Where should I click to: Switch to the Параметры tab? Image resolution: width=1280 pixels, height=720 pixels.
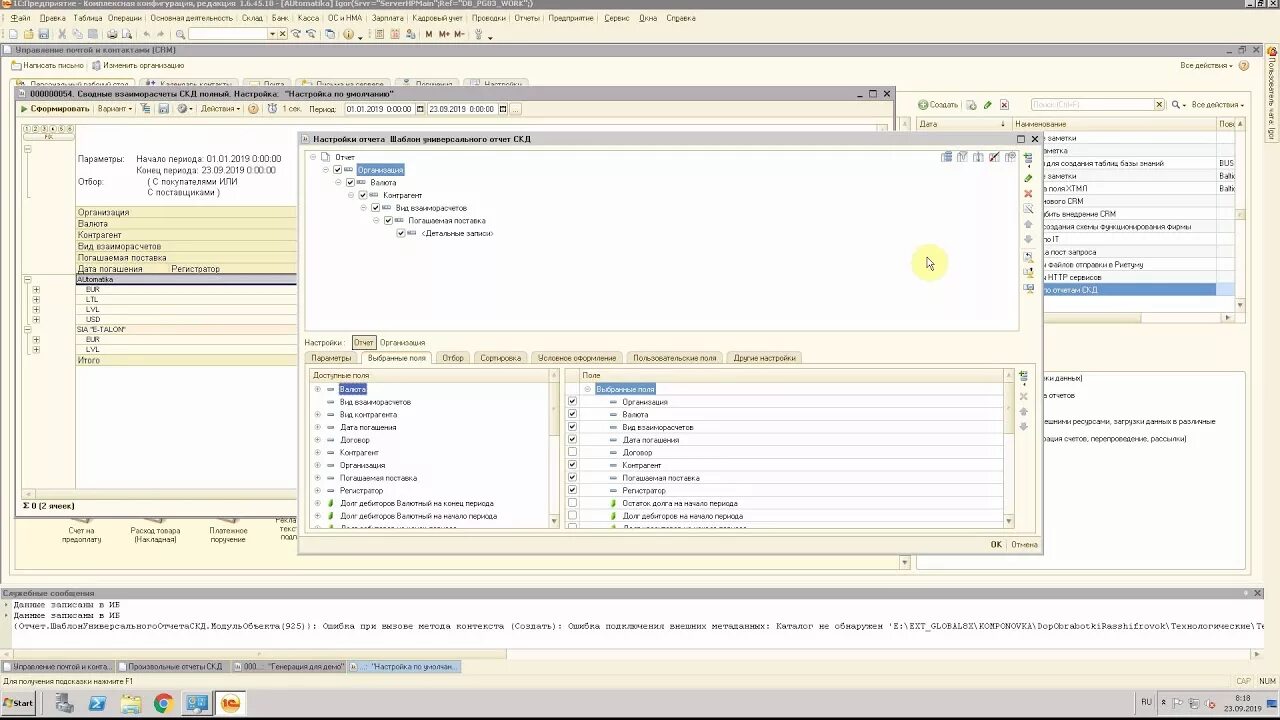click(x=331, y=358)
